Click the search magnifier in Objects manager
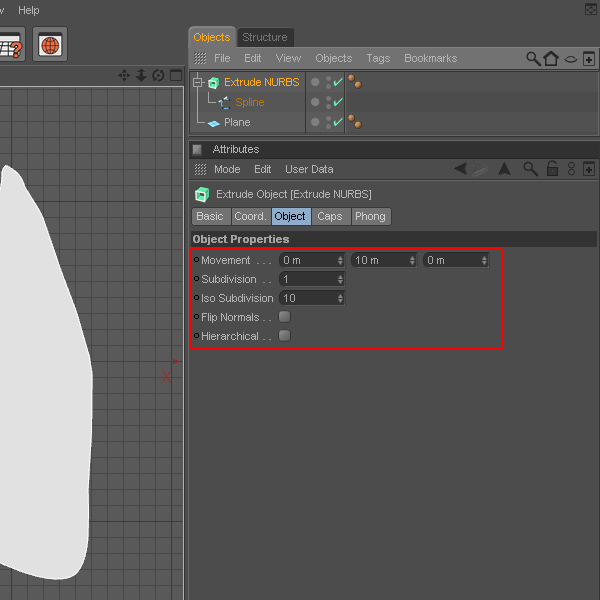Viewport: 600px width, 600px height. tap(533, 59)
